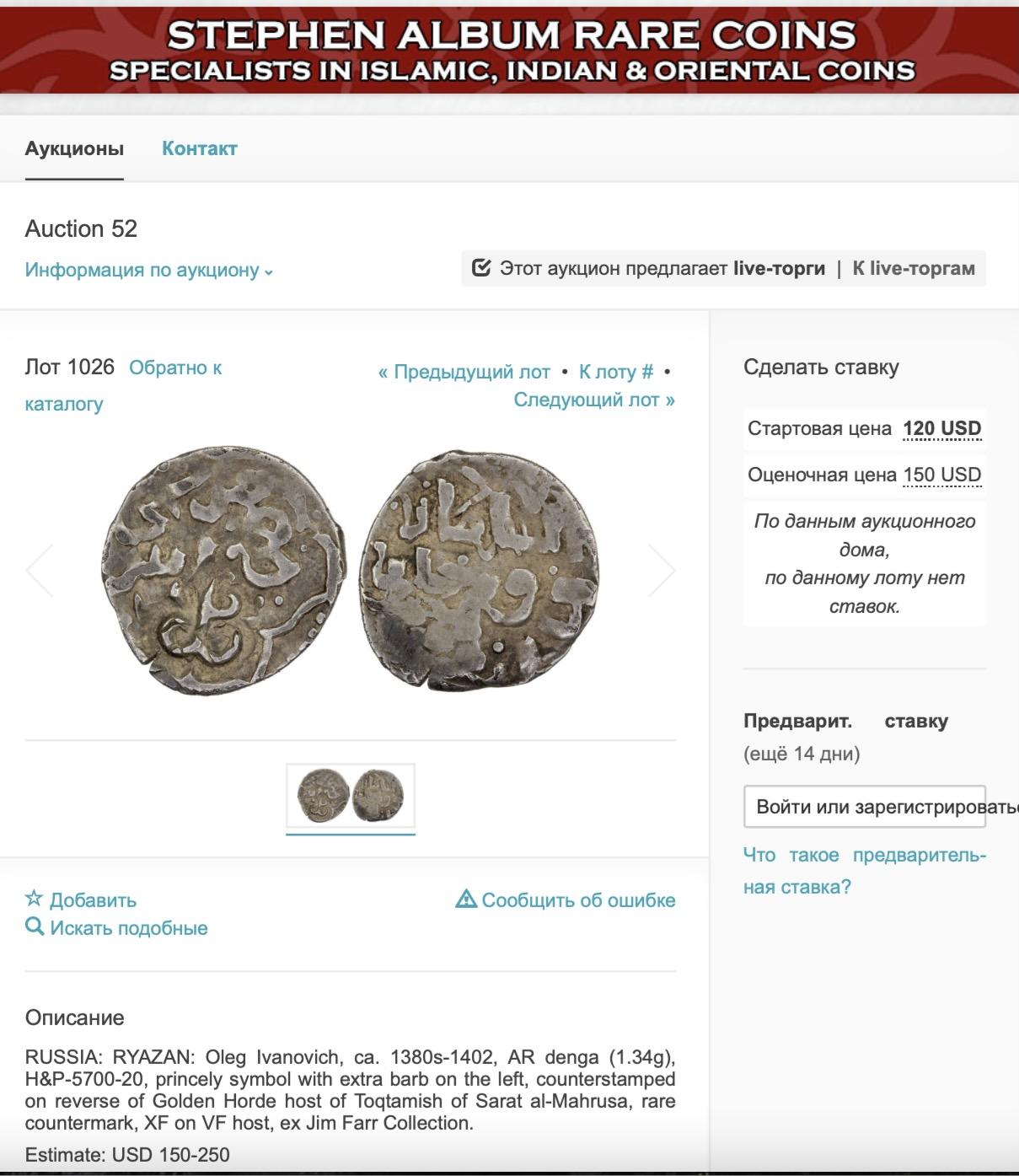Image resolution: width=1019 pixels, height=1176 pixels.
Task: Click the 120 USD starting price
Action: (x=942, y=428)
